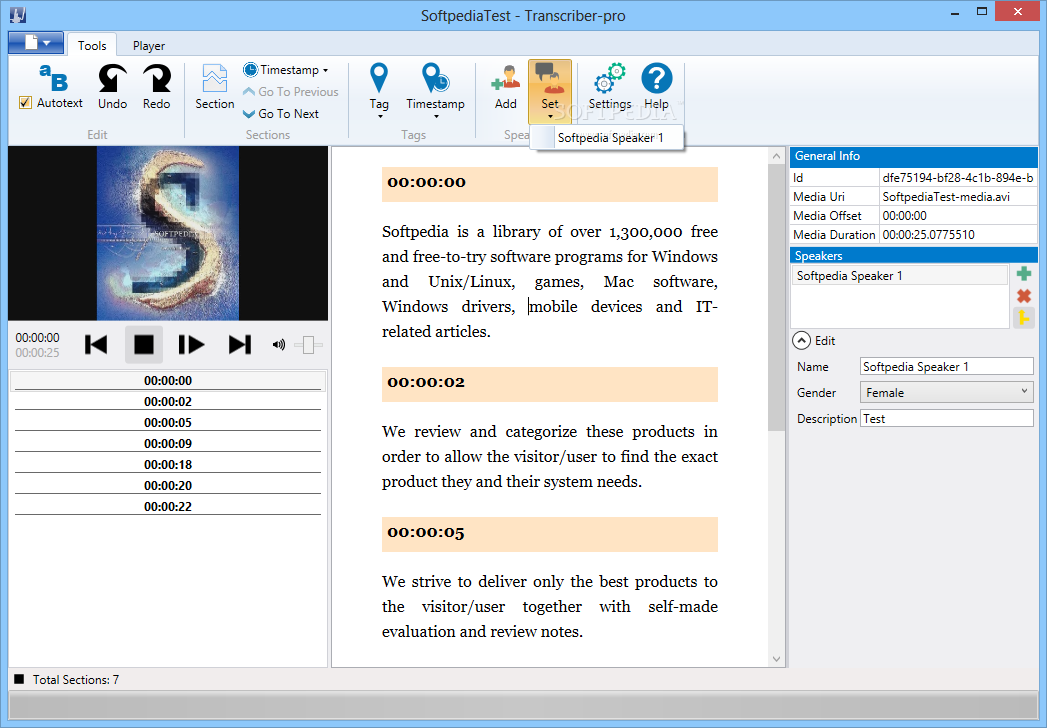Select section 00:00:18 in list
Viewport: 1047px width, 728px height.
point(168,464)
